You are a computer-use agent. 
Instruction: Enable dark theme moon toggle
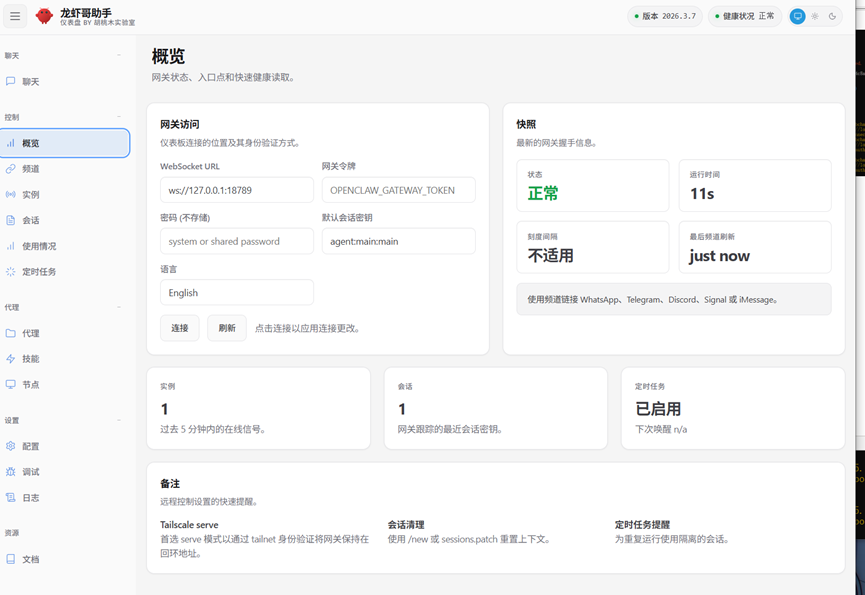(832, 16)
